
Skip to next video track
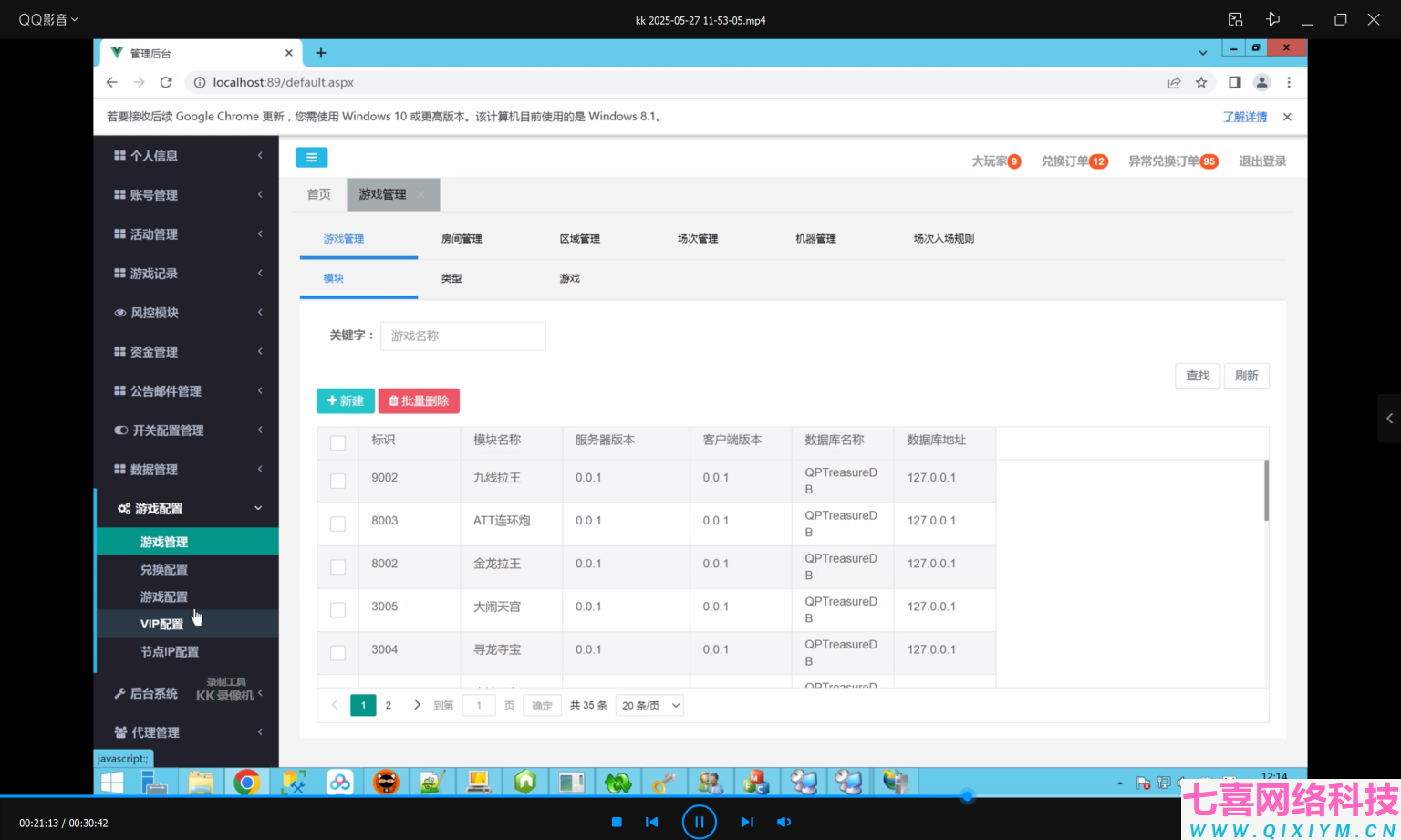point(747,822)
